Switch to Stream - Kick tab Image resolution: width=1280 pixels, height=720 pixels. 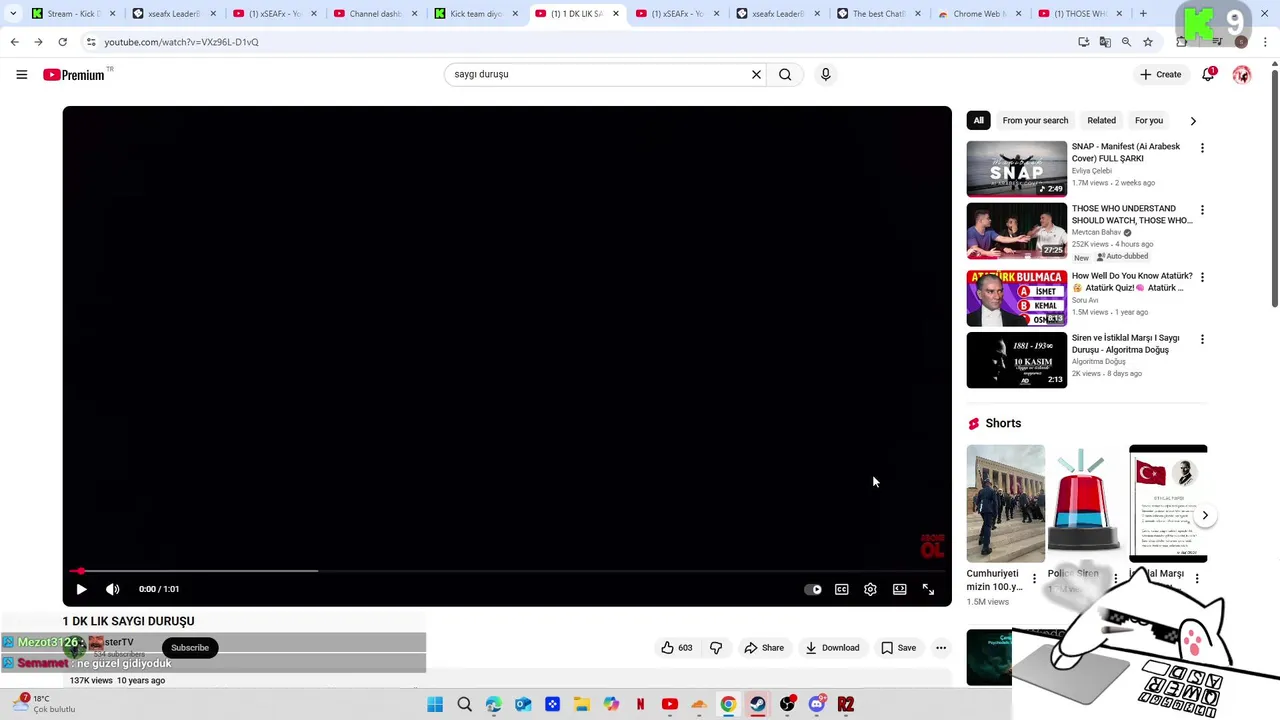click(72, 14)
